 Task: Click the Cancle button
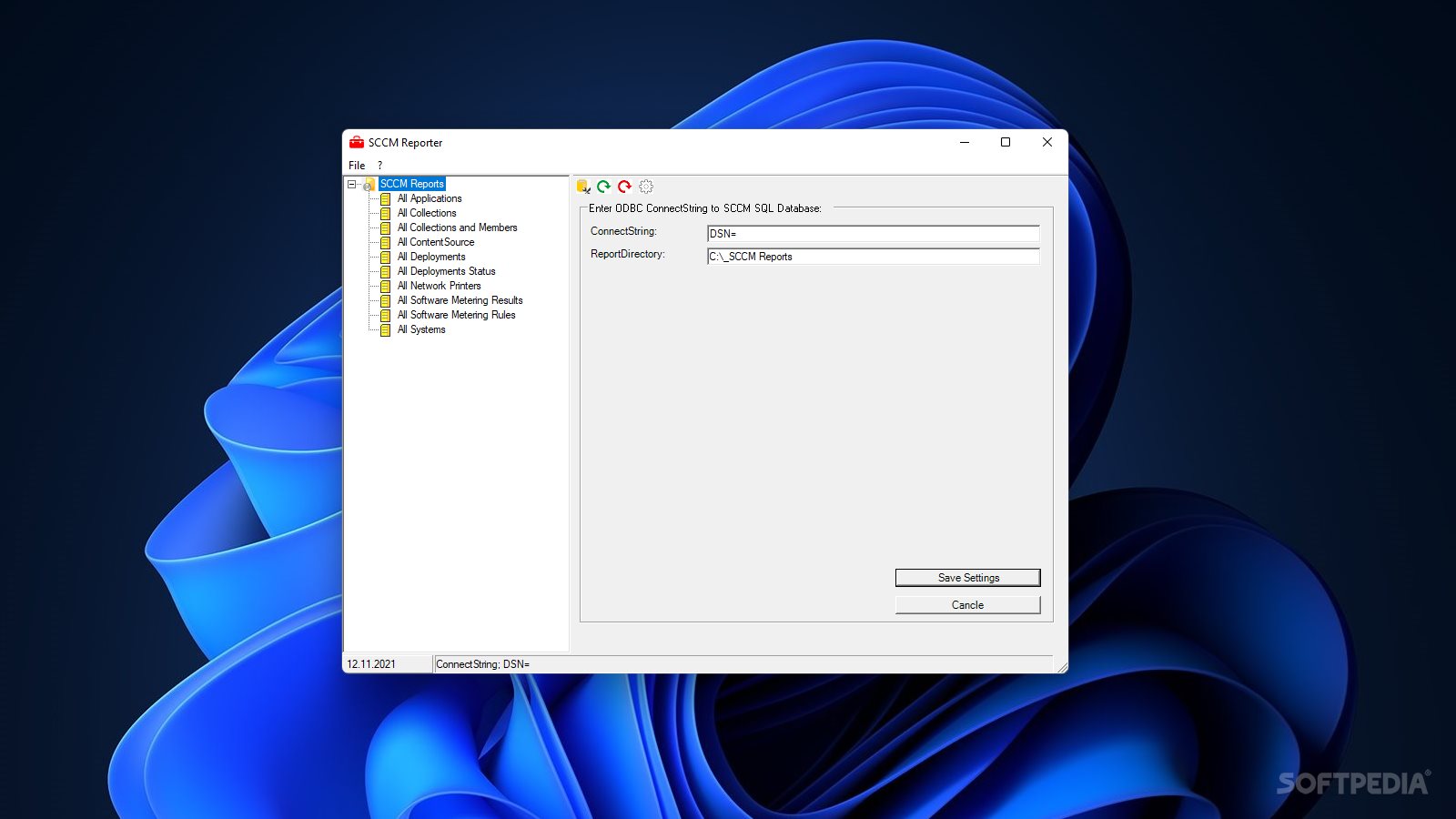(x=968, y=605)
